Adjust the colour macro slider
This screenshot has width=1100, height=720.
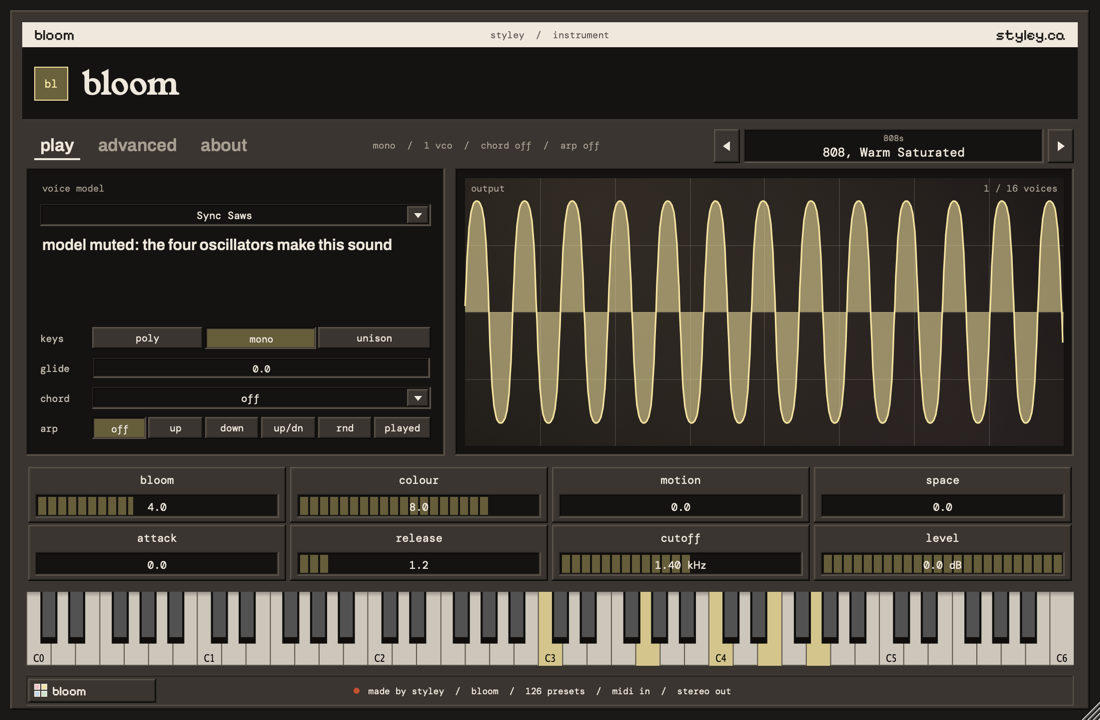coord(419,506)
